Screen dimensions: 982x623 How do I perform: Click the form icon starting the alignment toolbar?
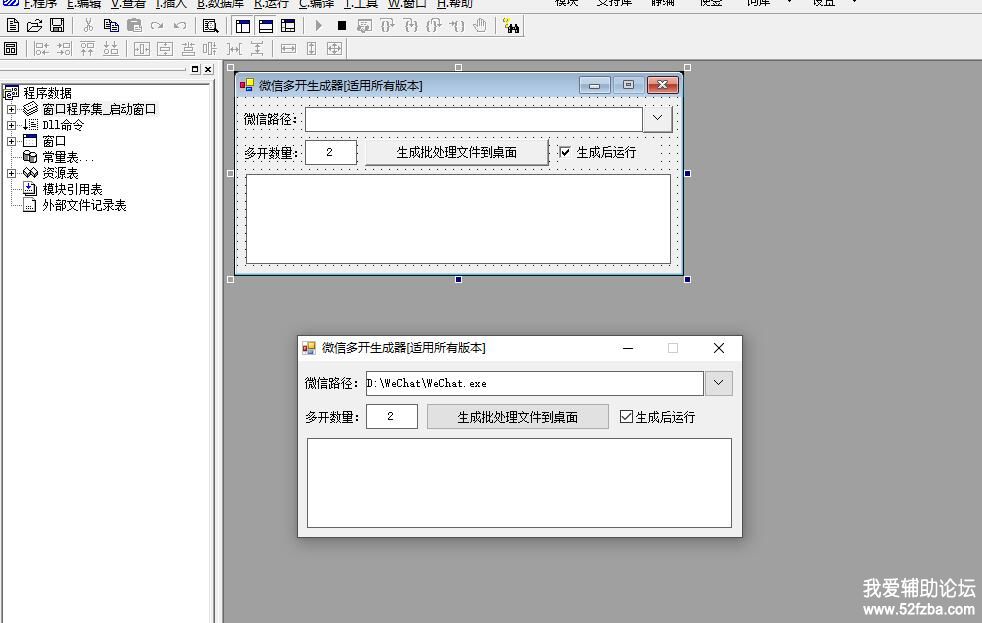(x=11, y=48)
